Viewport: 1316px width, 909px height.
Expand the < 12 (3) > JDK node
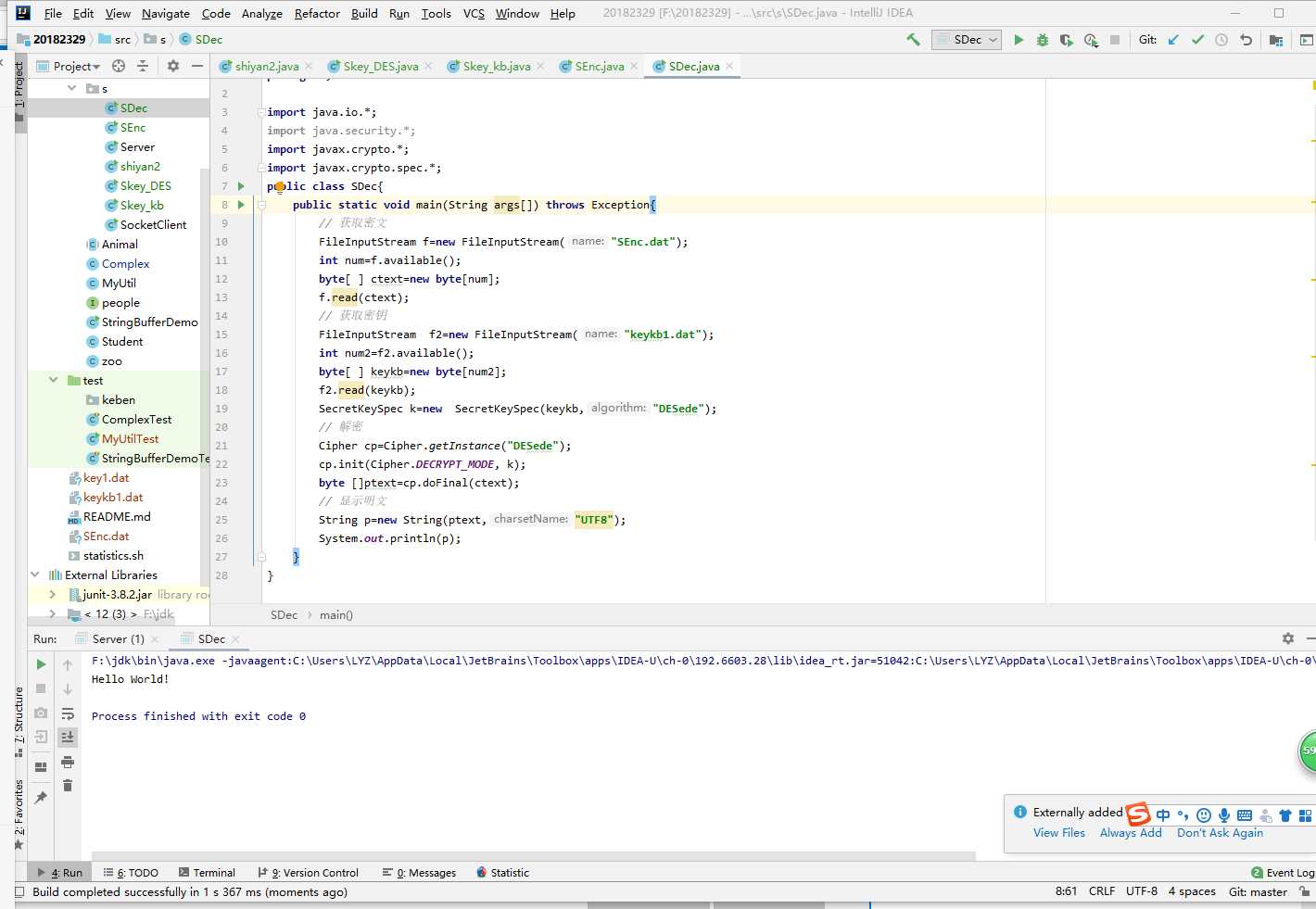point(53,613)
